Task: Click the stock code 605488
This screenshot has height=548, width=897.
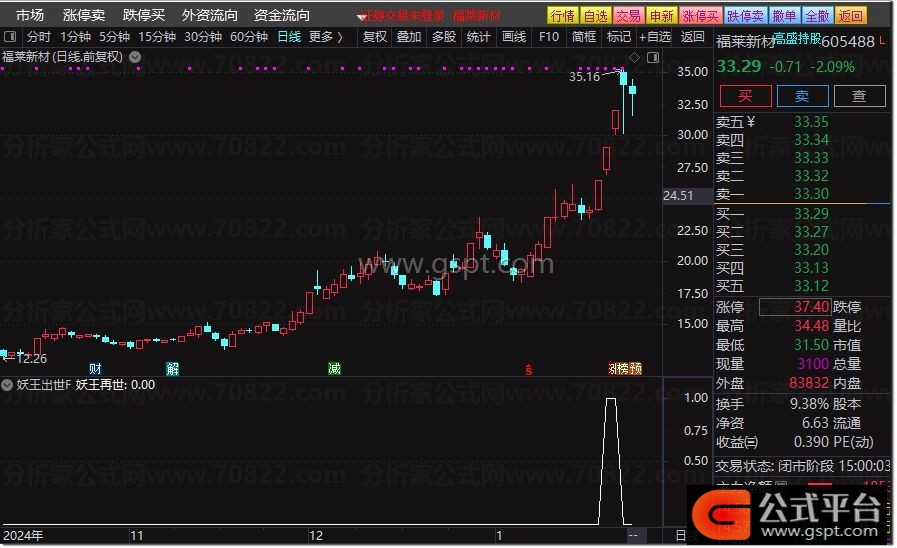Action: [x=848, y=42]
